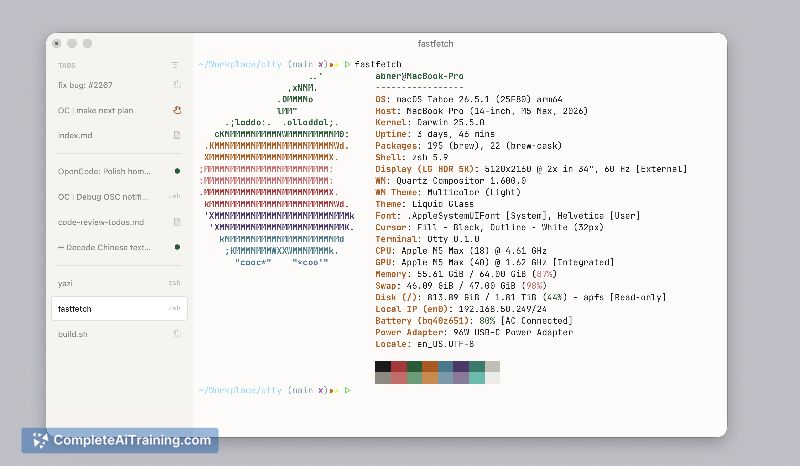This screenshot has height=466, width=800.
Task: Click the Uptime line in the output
Action: [x=435, y=134]
